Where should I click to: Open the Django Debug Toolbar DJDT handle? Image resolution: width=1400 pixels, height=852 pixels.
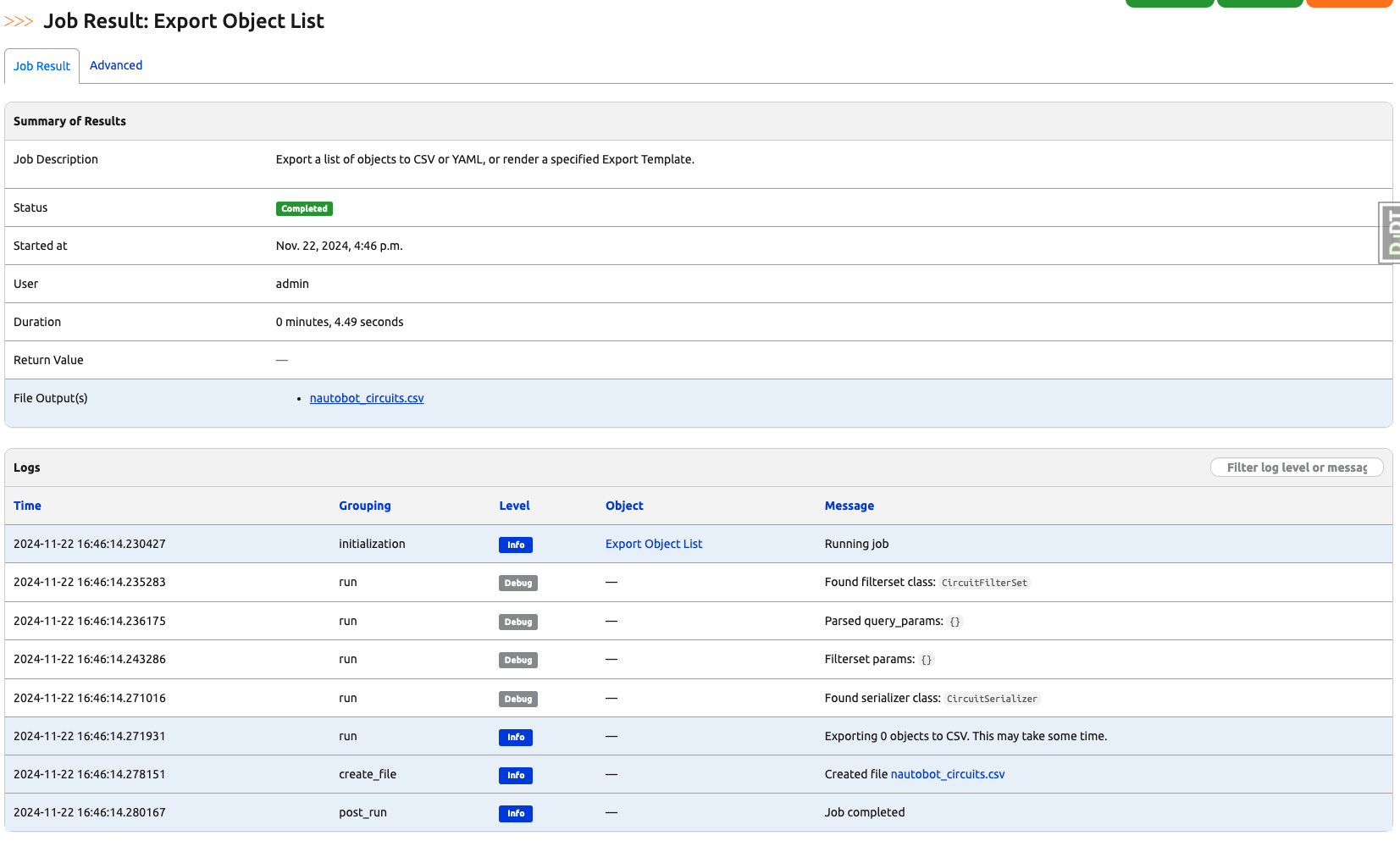1390,233
